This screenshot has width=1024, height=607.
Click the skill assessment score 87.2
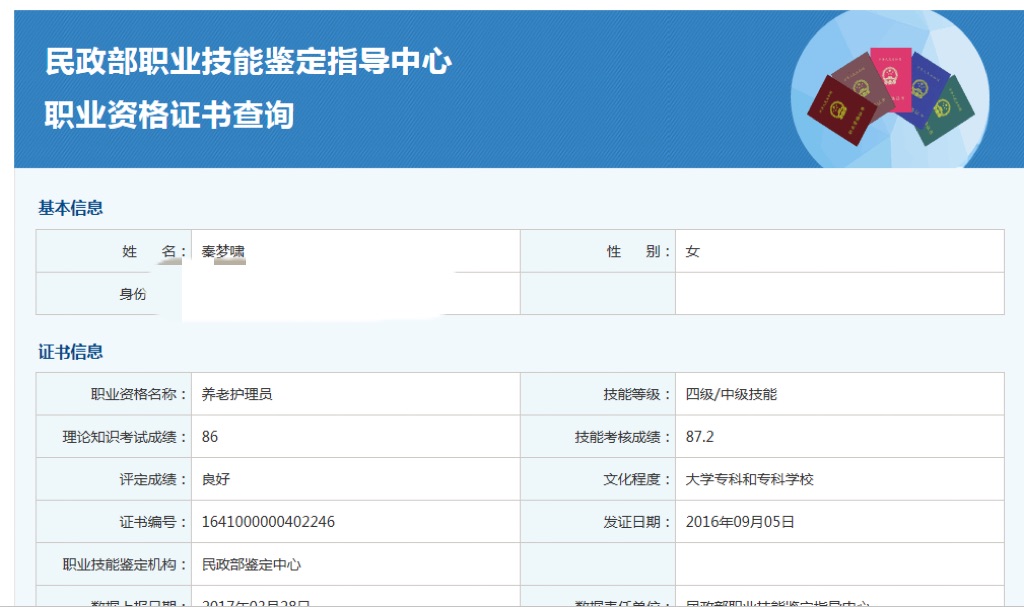point(700,437)
